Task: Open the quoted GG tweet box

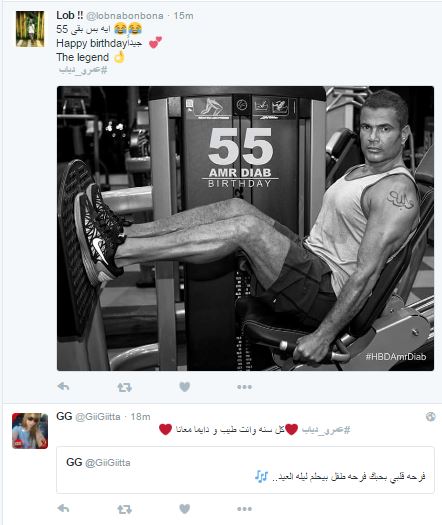Action: click(245, 470)
